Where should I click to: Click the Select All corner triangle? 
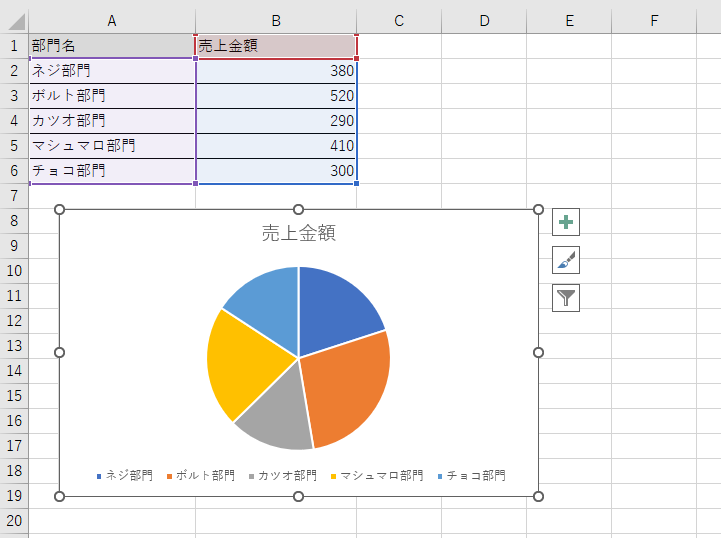click(x=14, y=21)
